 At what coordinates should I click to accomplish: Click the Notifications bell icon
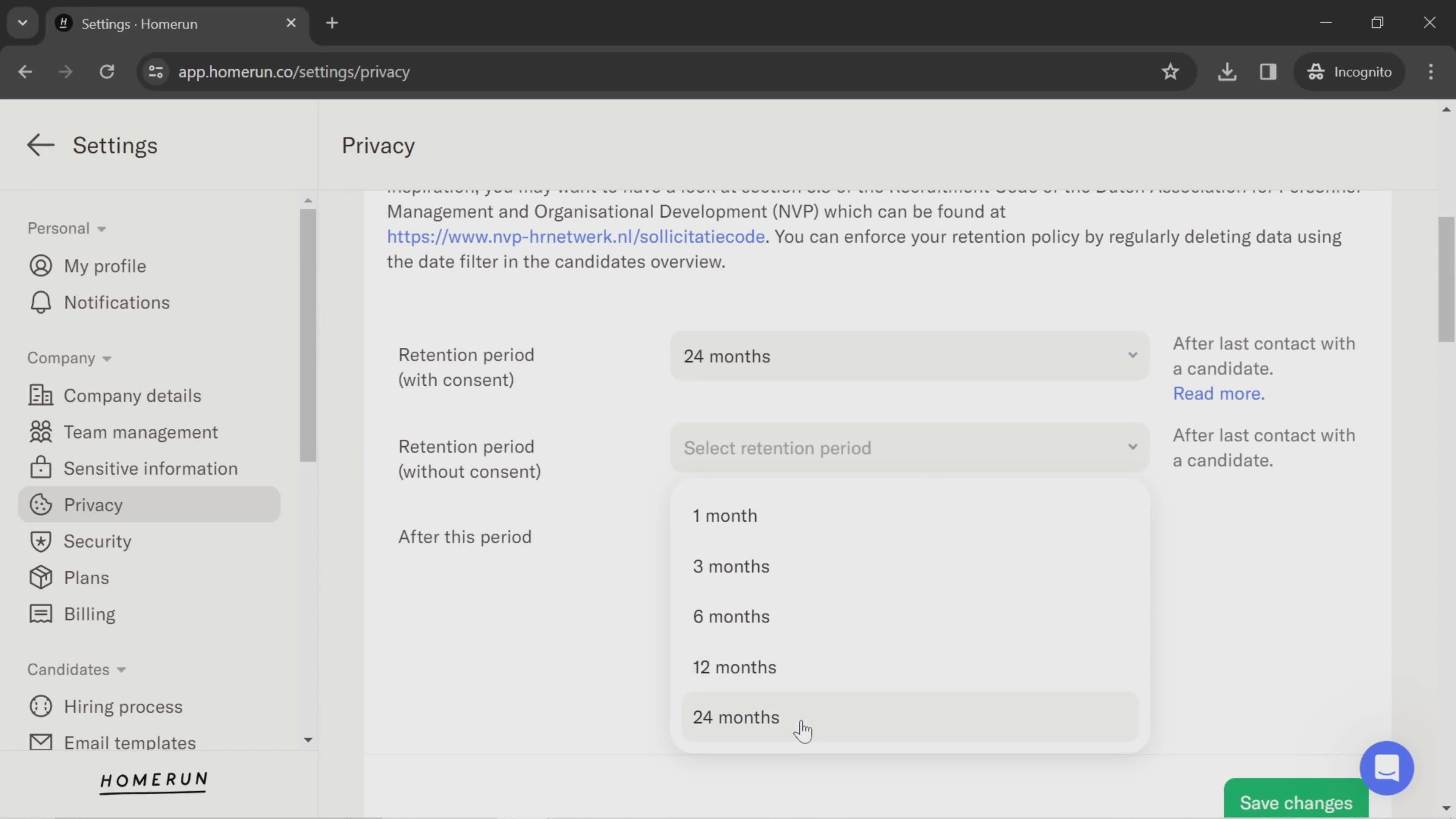pos(41,303)
